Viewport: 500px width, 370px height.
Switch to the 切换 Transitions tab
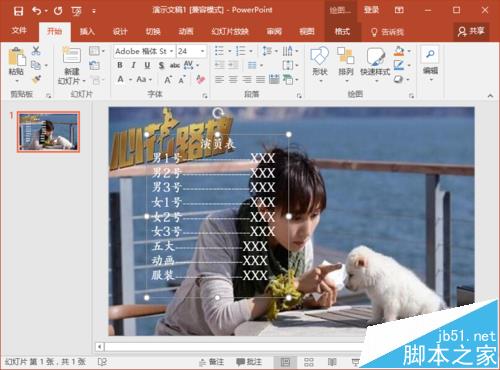pos(153,31)
